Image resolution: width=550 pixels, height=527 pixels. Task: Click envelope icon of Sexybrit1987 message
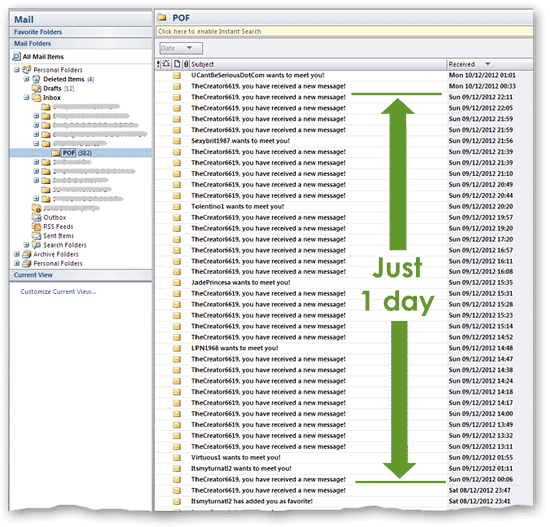[177, 141]
